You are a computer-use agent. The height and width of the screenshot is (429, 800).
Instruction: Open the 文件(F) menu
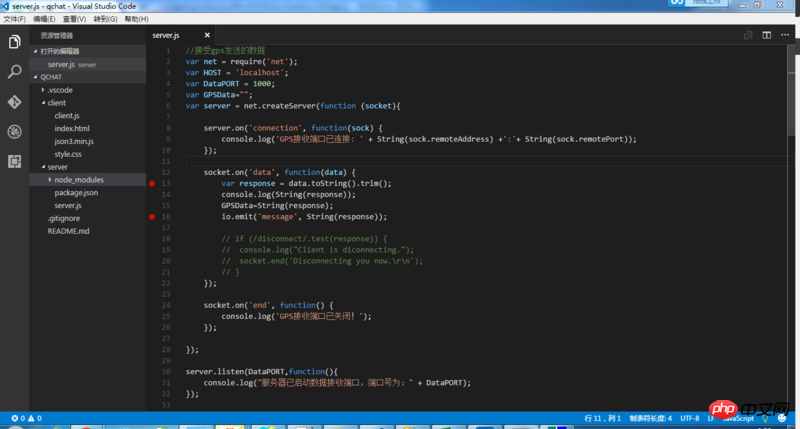point(15,19)
